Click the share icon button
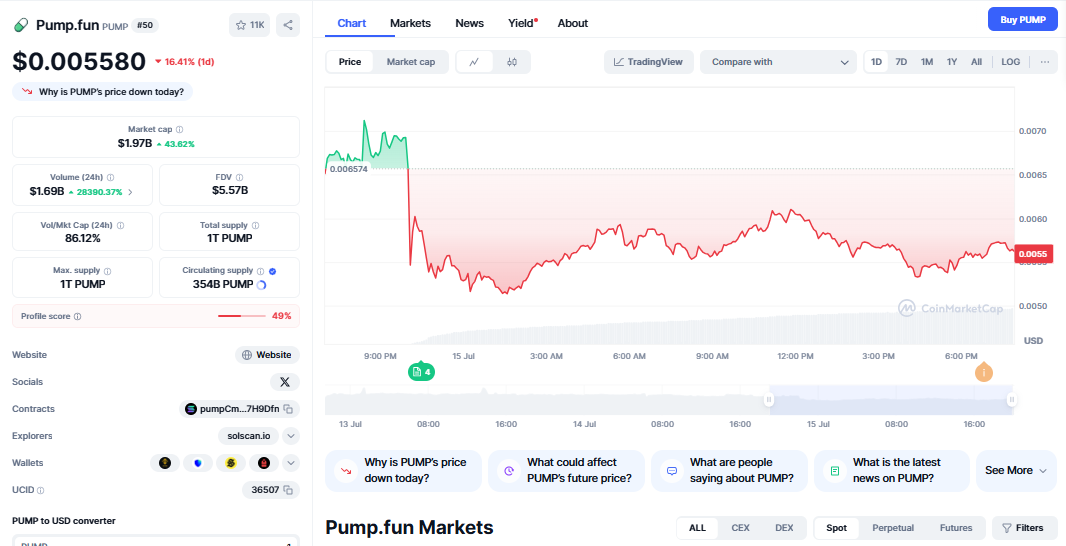1066x546 pixels. 288,25
